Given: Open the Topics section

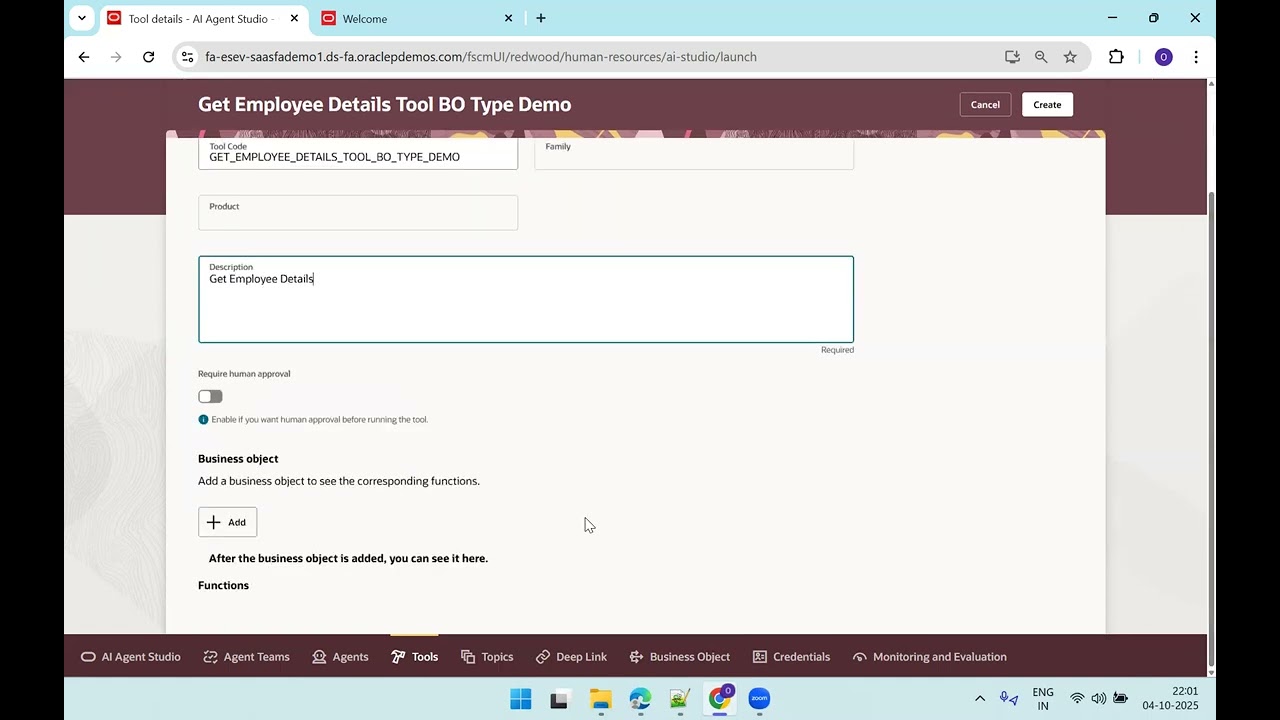Looking at the screenshot, I should pyautogui.click(x=487, y=657).
